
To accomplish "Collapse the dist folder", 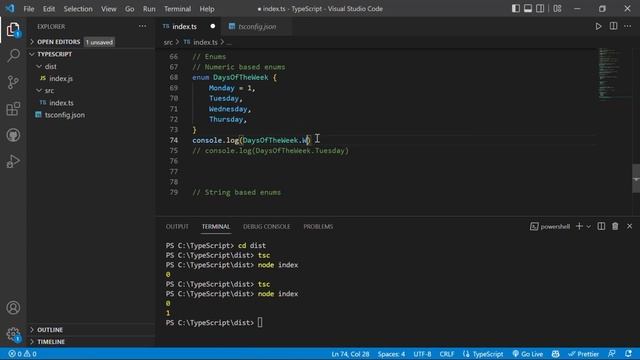I will [x=91, y=67].
